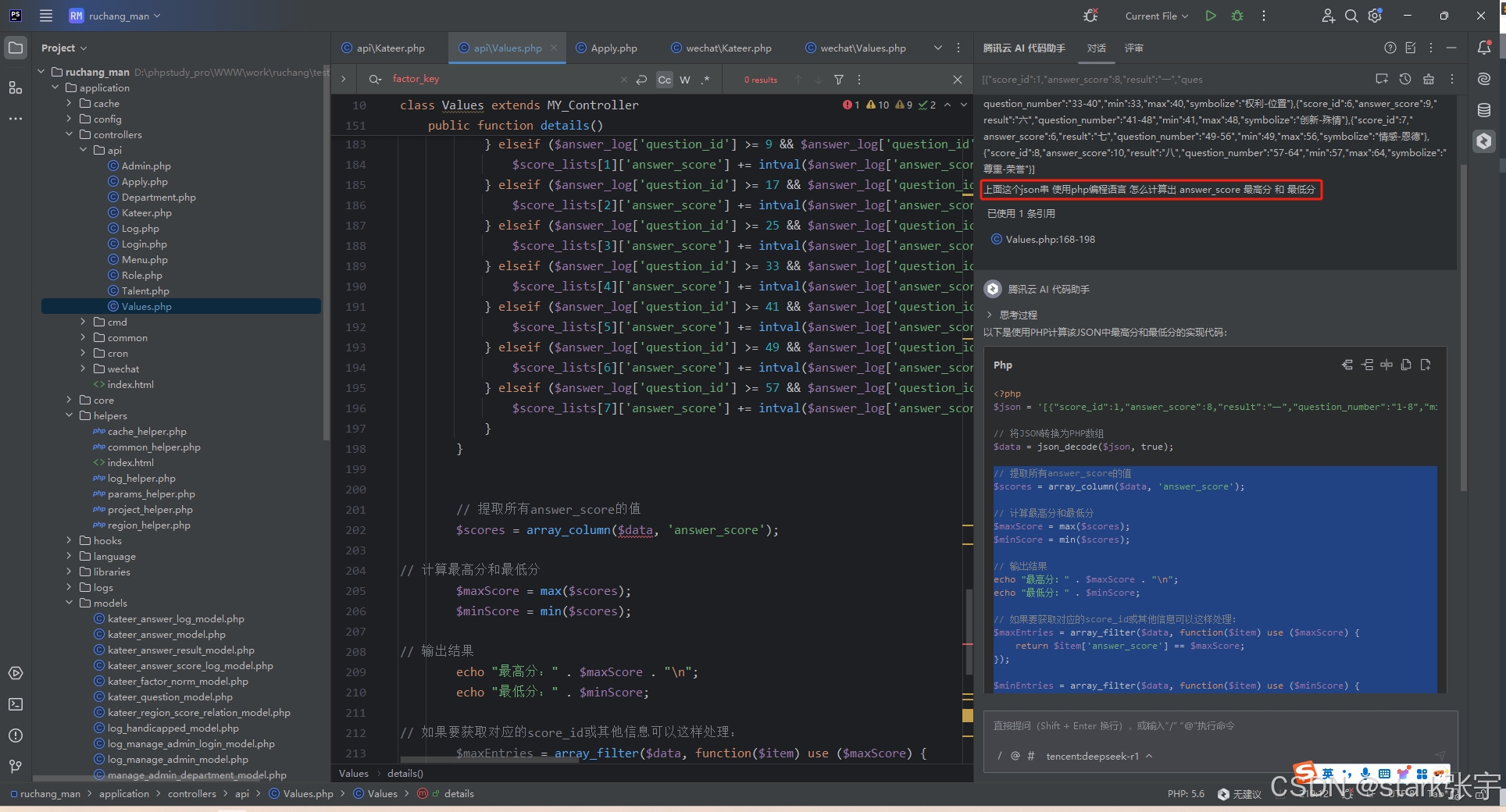Click the PHP: 5.6 status bar item
Image resolution: width=1506 pixels, height=812 pixels.
1186,793
